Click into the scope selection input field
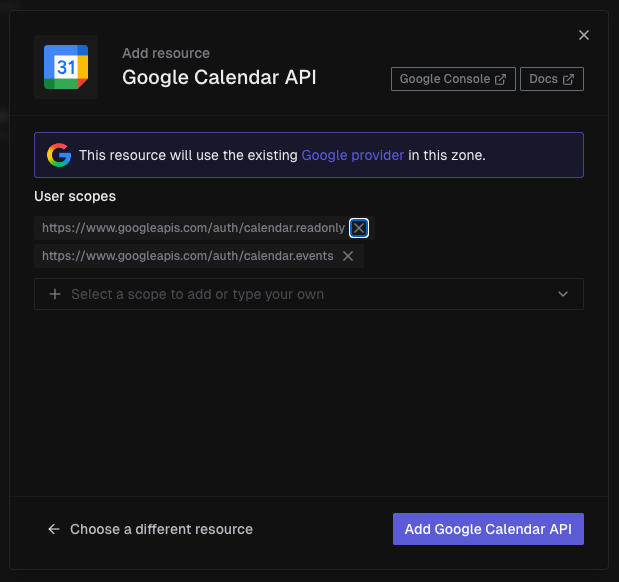The height and width of the screenshot is (582, 619). pos(309,294)
